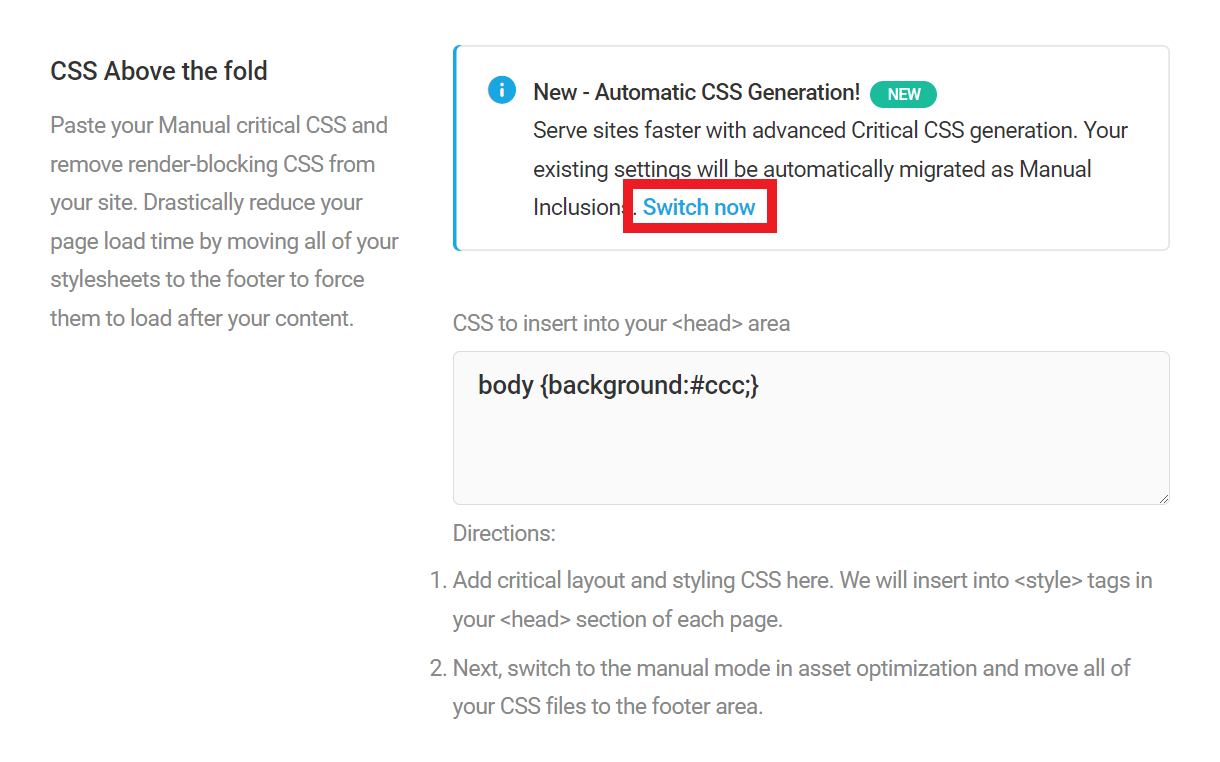Click the green NEW badge

[x=903, y=94]
